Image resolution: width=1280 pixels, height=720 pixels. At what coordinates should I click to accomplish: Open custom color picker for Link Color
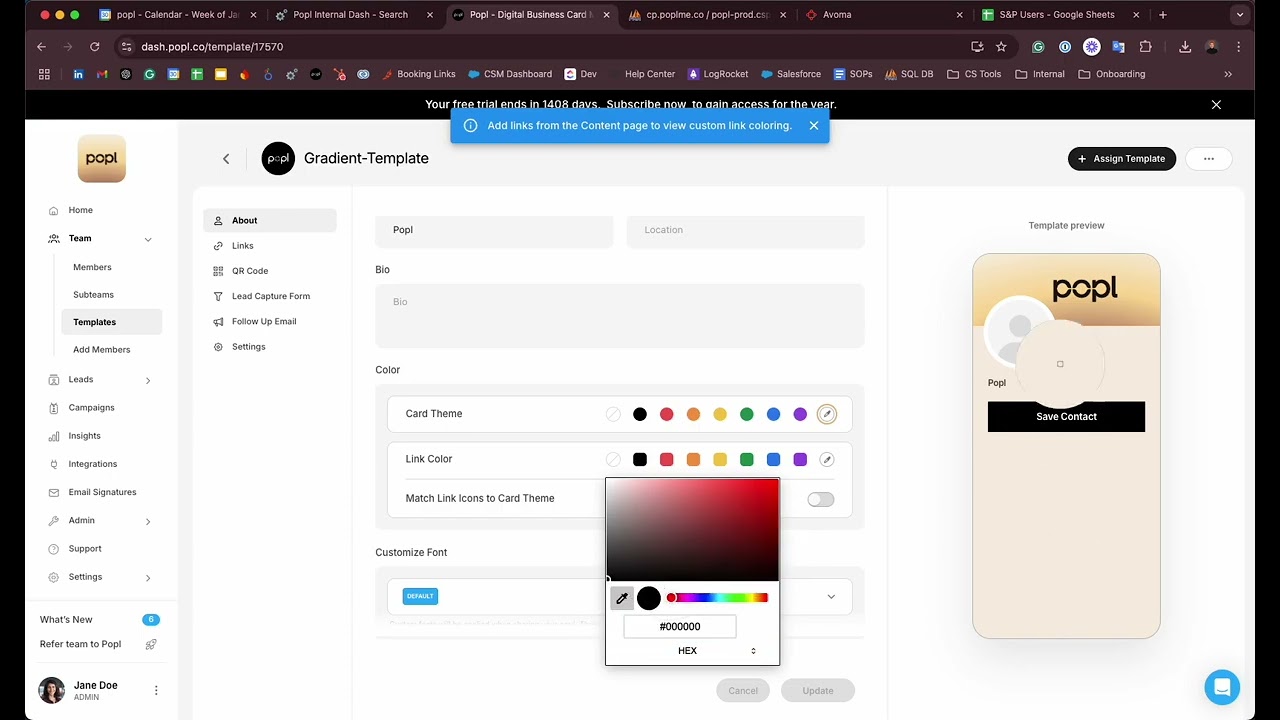tap(827, 460)
